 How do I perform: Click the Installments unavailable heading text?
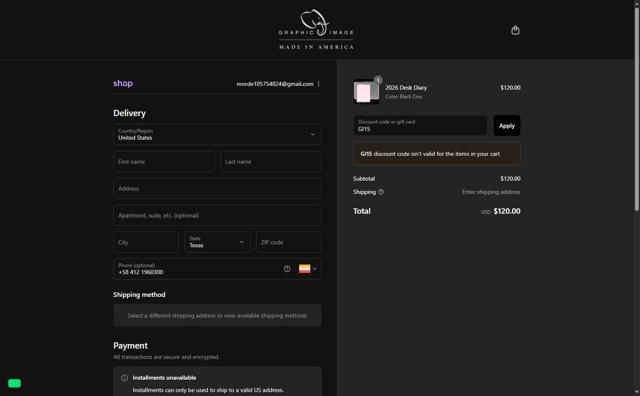(x=164, y=378)
